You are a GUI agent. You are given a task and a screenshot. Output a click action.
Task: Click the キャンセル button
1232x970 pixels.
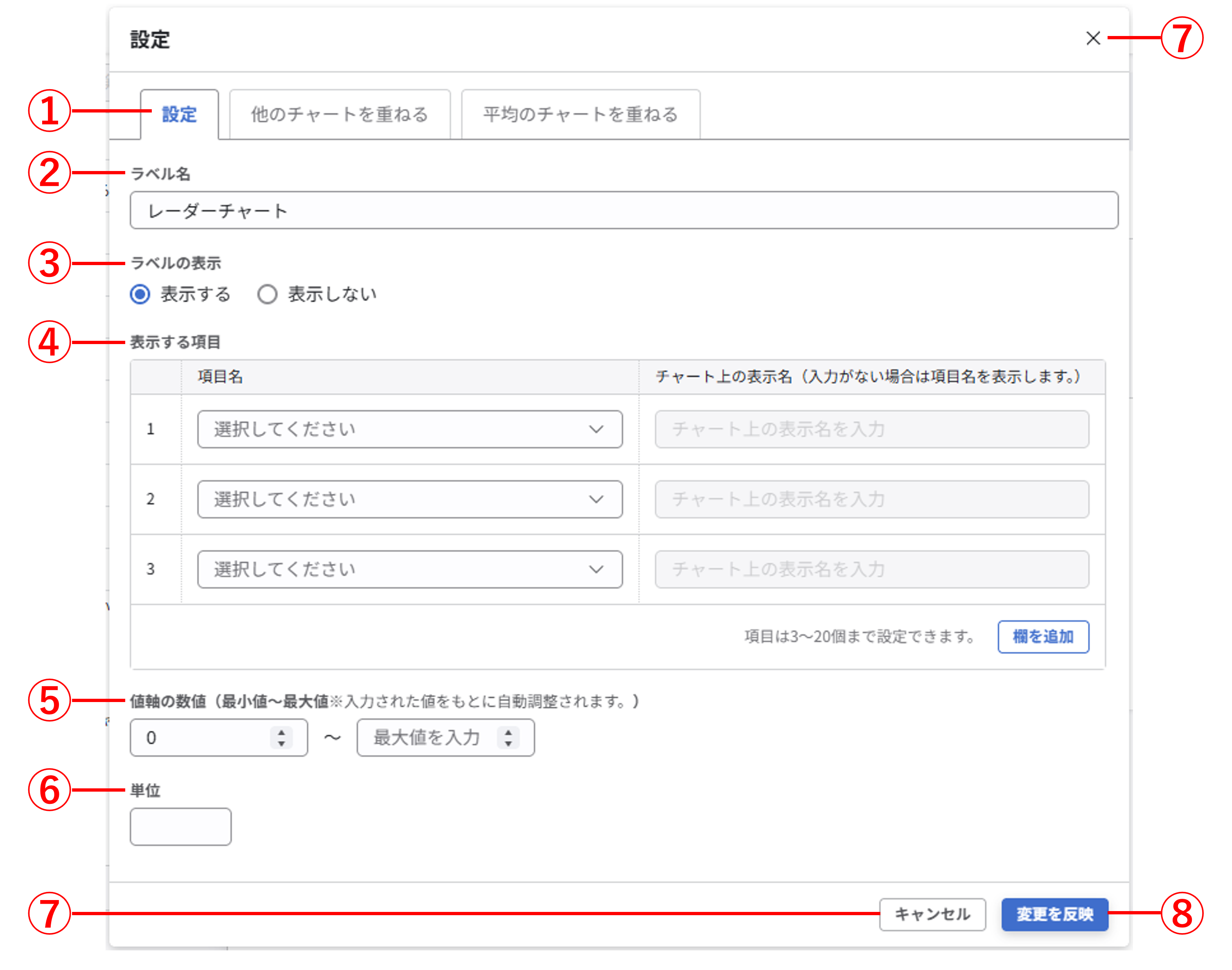(932, 914)
